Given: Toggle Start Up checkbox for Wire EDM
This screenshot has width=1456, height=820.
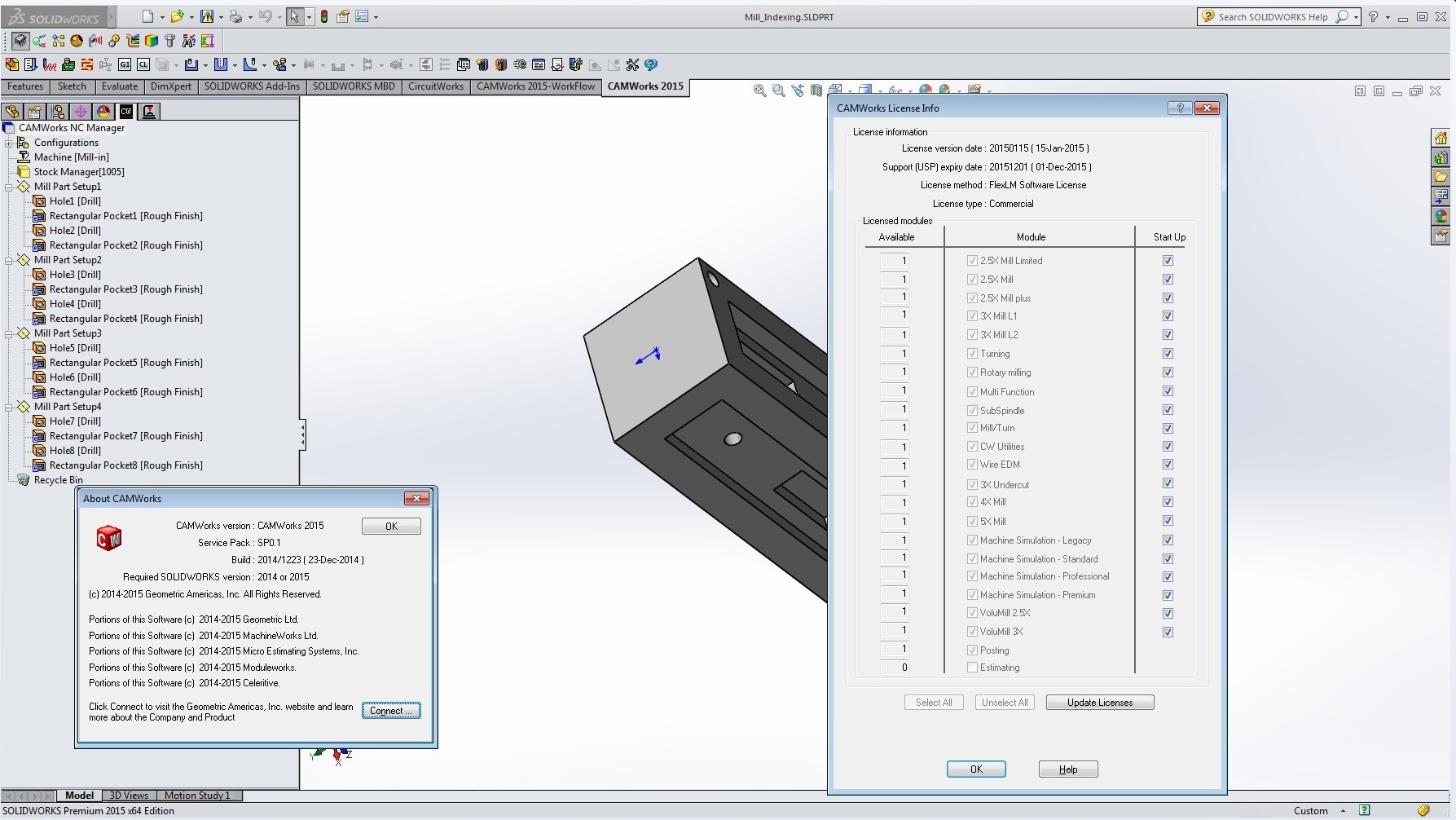Looking at the screenshot, I should [1168, 465].
